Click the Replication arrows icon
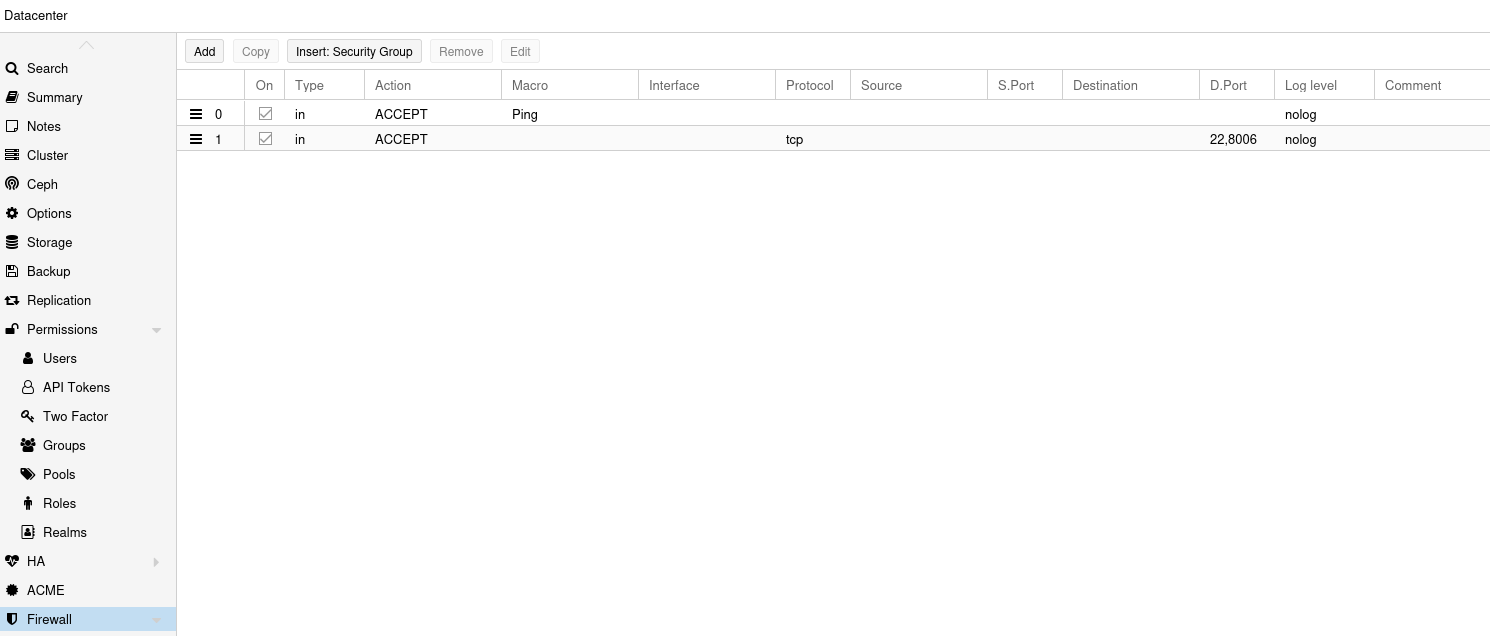Screen dimensions: 1490x636 tap(12, 300)
